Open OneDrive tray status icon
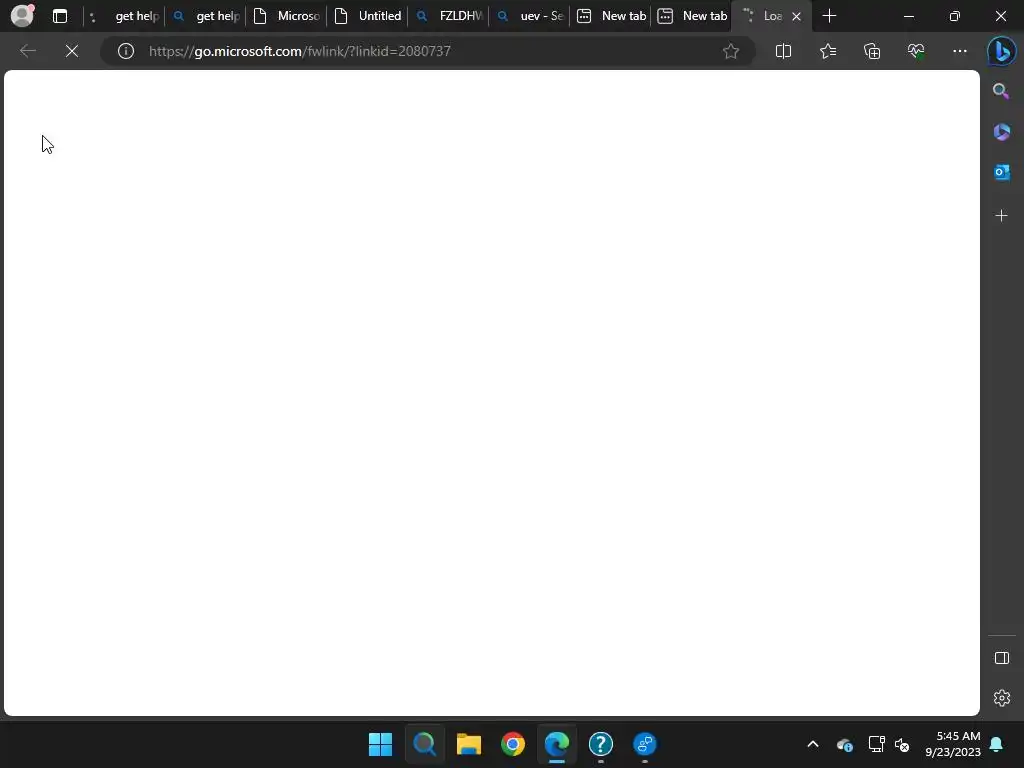Image resolution: width=1024 pixels, height=768 pixels. pos(844,744)
